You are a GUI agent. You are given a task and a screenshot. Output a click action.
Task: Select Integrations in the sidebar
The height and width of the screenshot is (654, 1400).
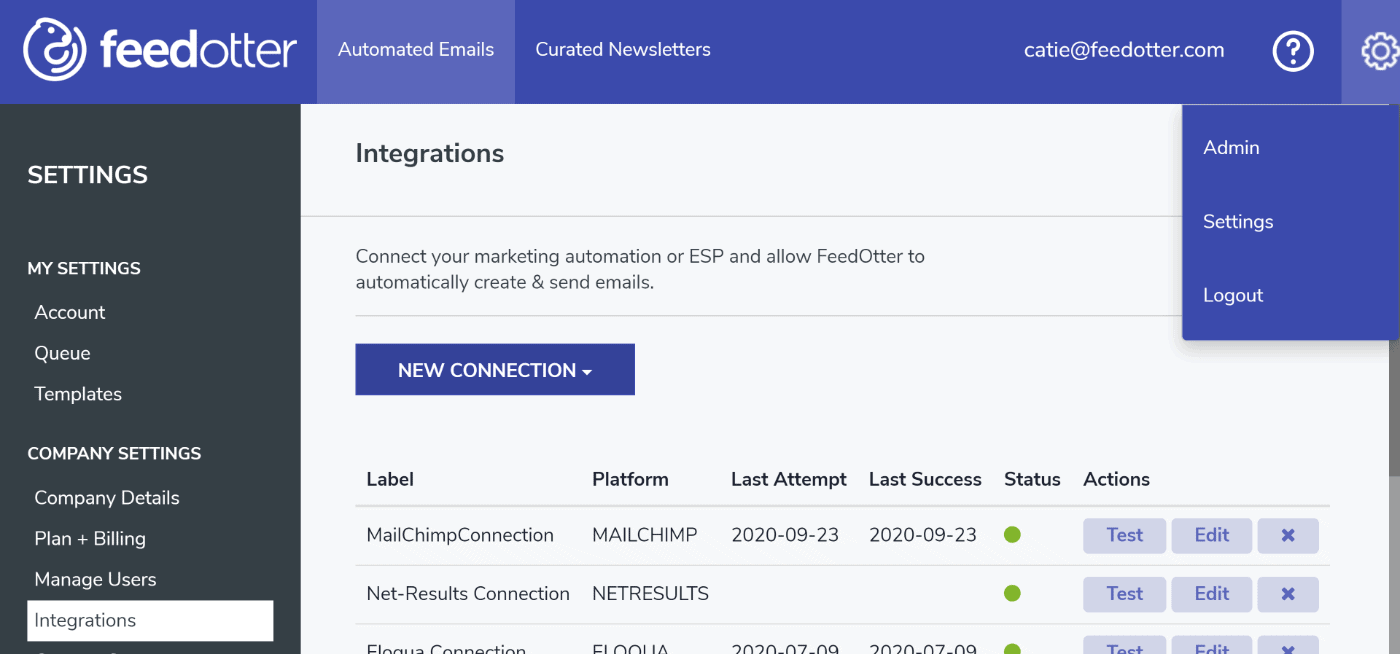[150, 621]
